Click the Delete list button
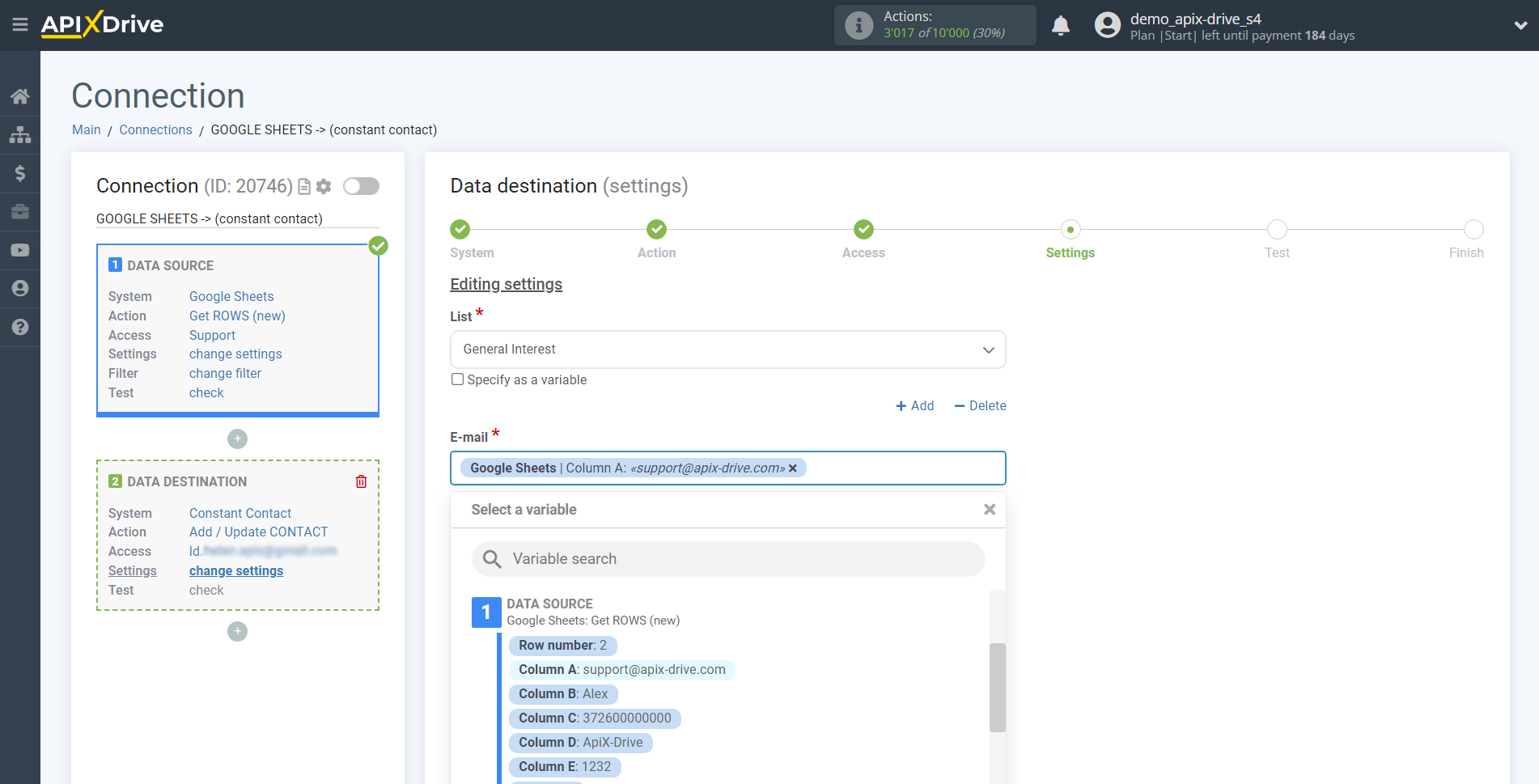The width and height of the screenshot is (1539, 784). [x=980, y=406]
